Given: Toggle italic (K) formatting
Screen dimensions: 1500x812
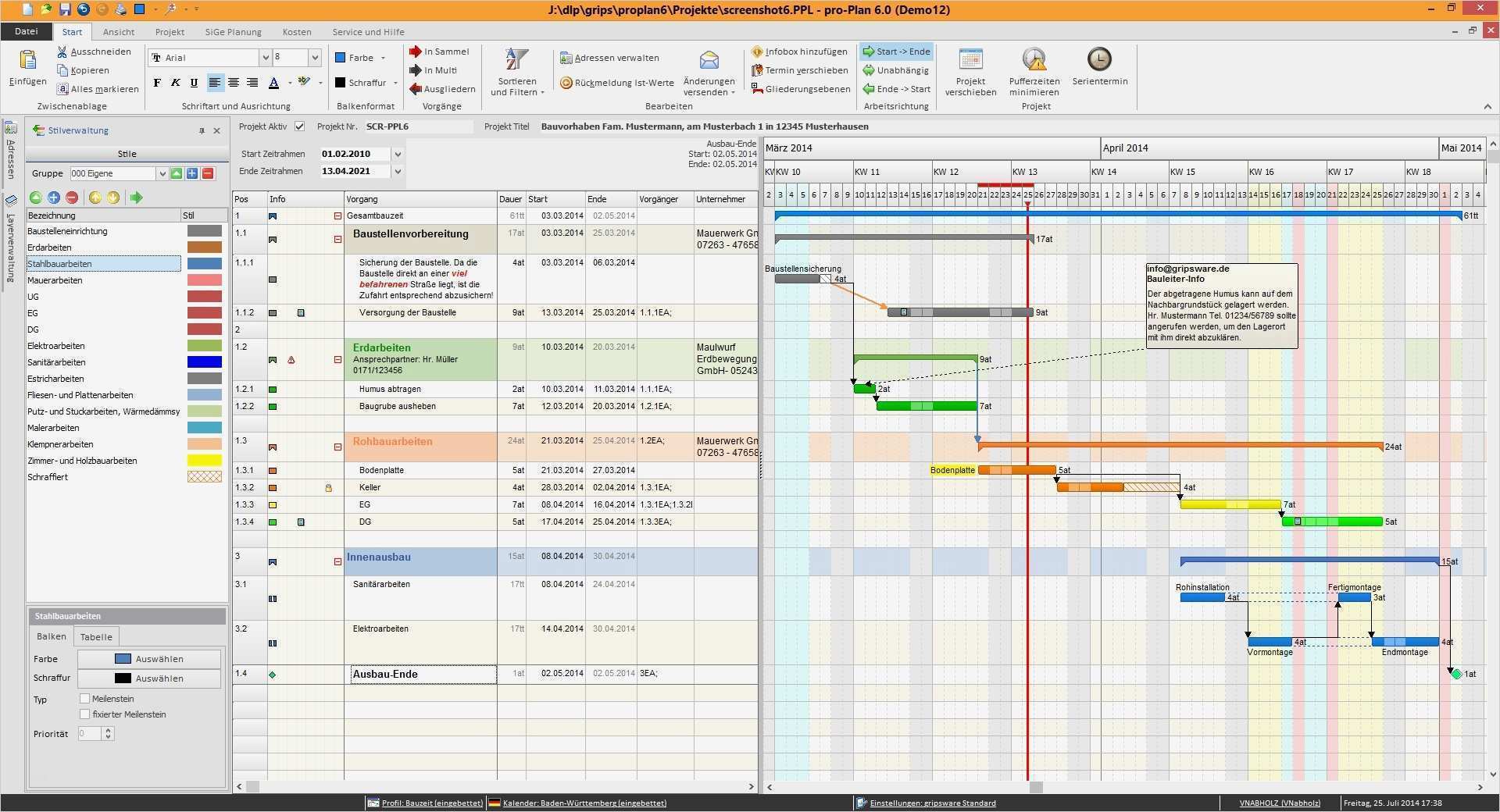Looking at the screenshot, I should [x=176, y=82].
